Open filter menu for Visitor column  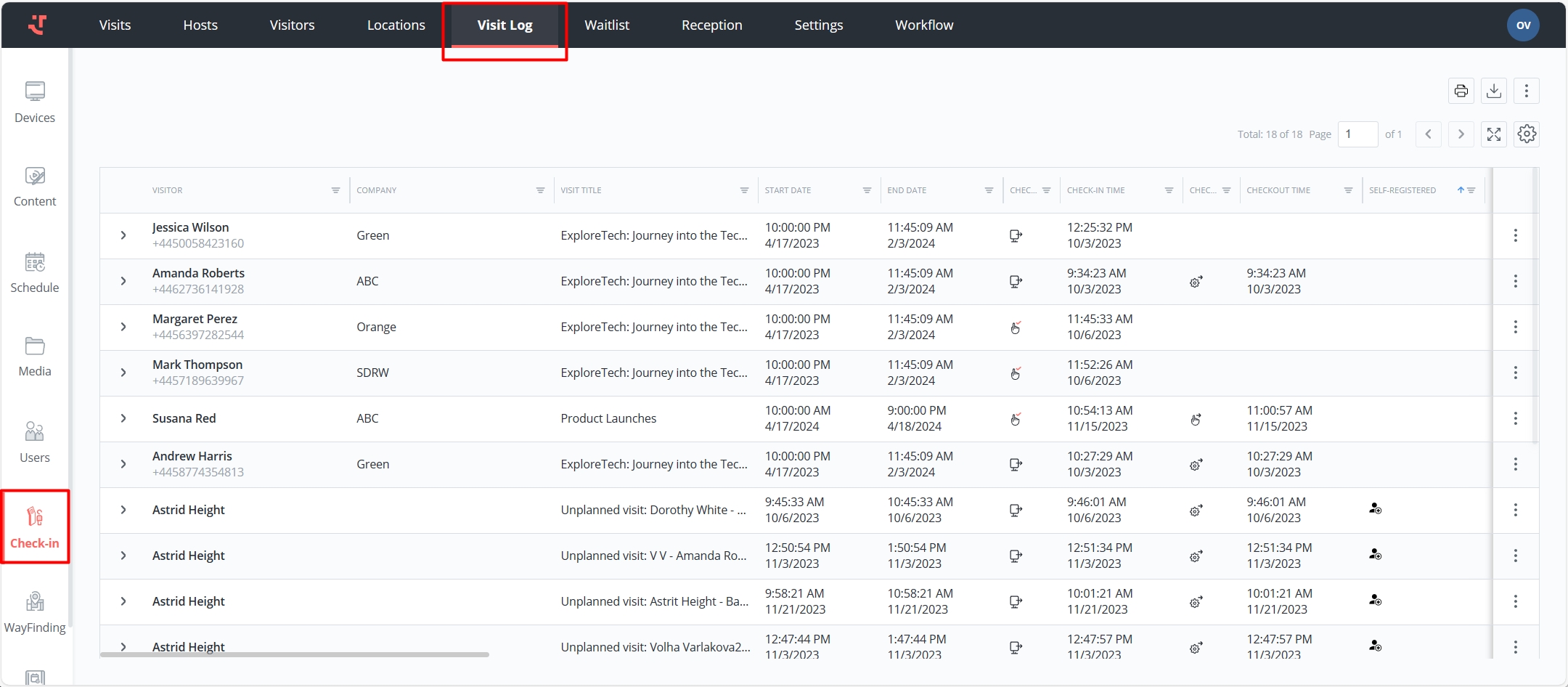click(335, 190)
